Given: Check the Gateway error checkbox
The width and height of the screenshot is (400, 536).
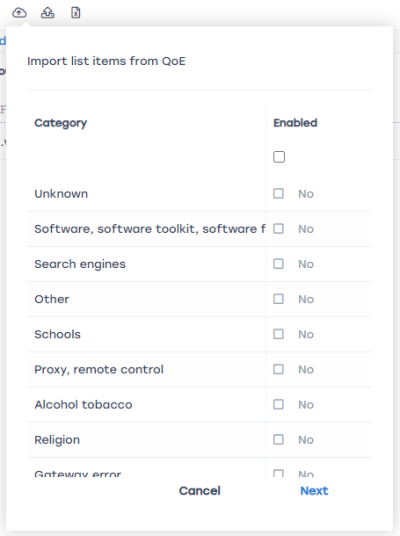Looking at the screenshot, I should coord(278,473).
